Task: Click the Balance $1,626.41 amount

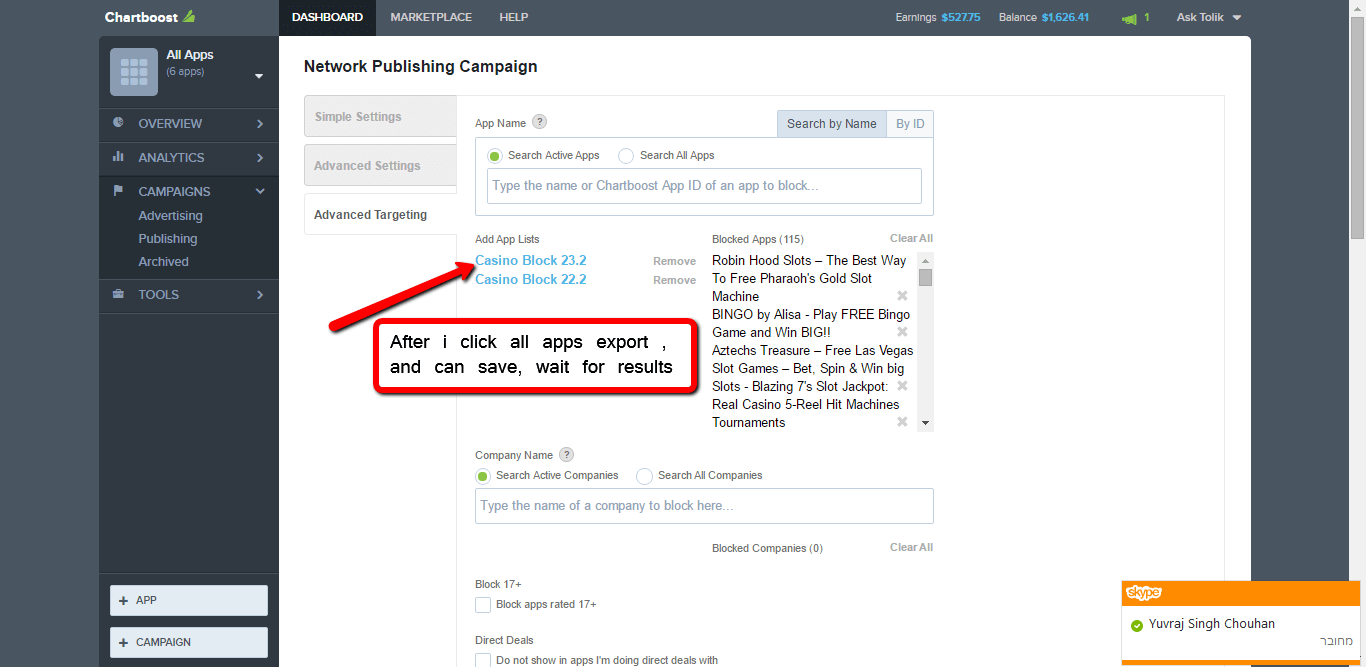Action: coord(1065,17)
